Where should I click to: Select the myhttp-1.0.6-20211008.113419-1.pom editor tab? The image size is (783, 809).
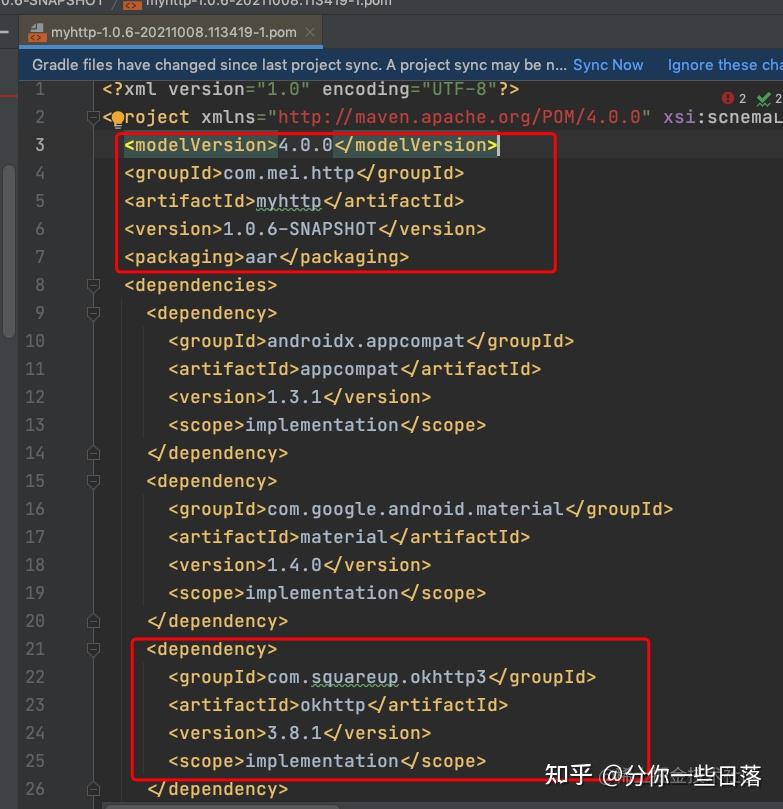click(171, 32)
